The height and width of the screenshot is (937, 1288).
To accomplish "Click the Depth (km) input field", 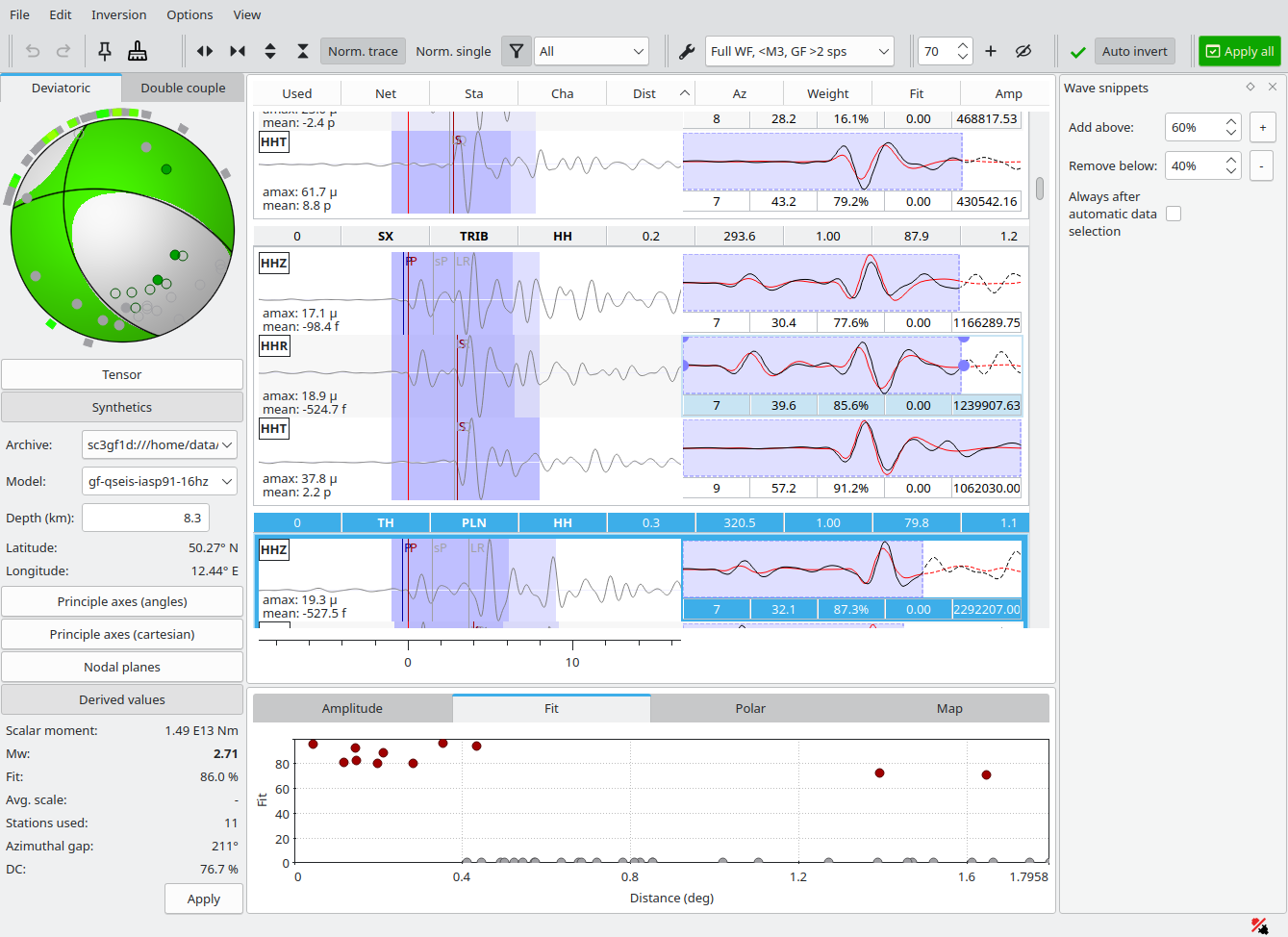I will (x=145, y=518).
